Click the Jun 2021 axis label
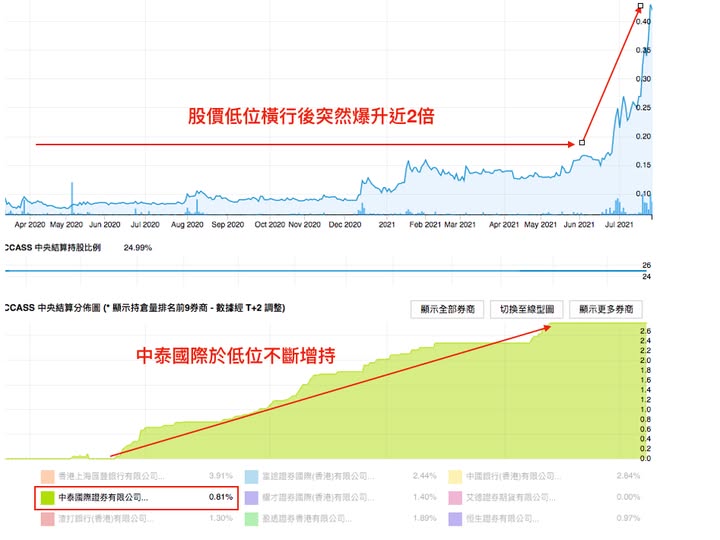 579,225
